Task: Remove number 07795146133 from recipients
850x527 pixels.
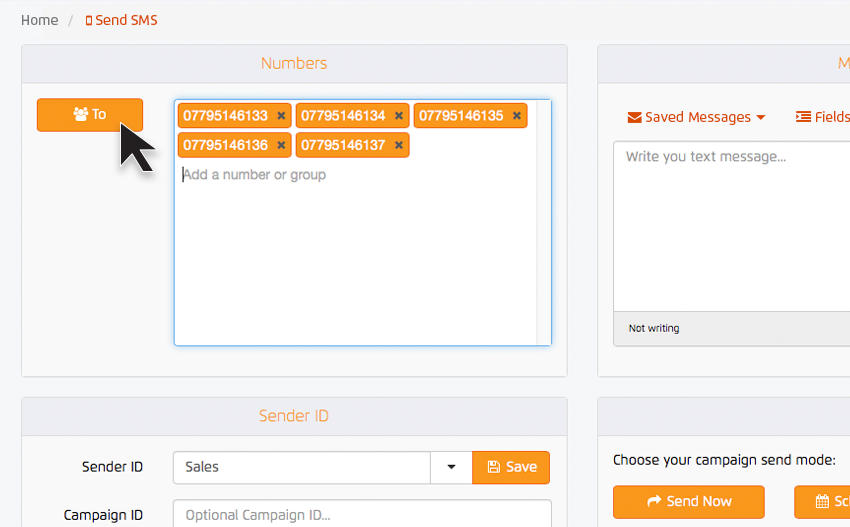Action: (281, 115)
